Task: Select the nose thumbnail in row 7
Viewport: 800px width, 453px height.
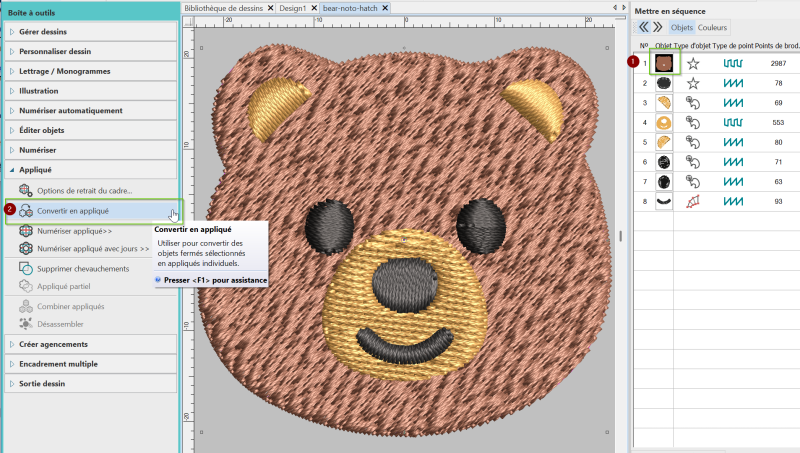Action: click(x=664, y=182)
